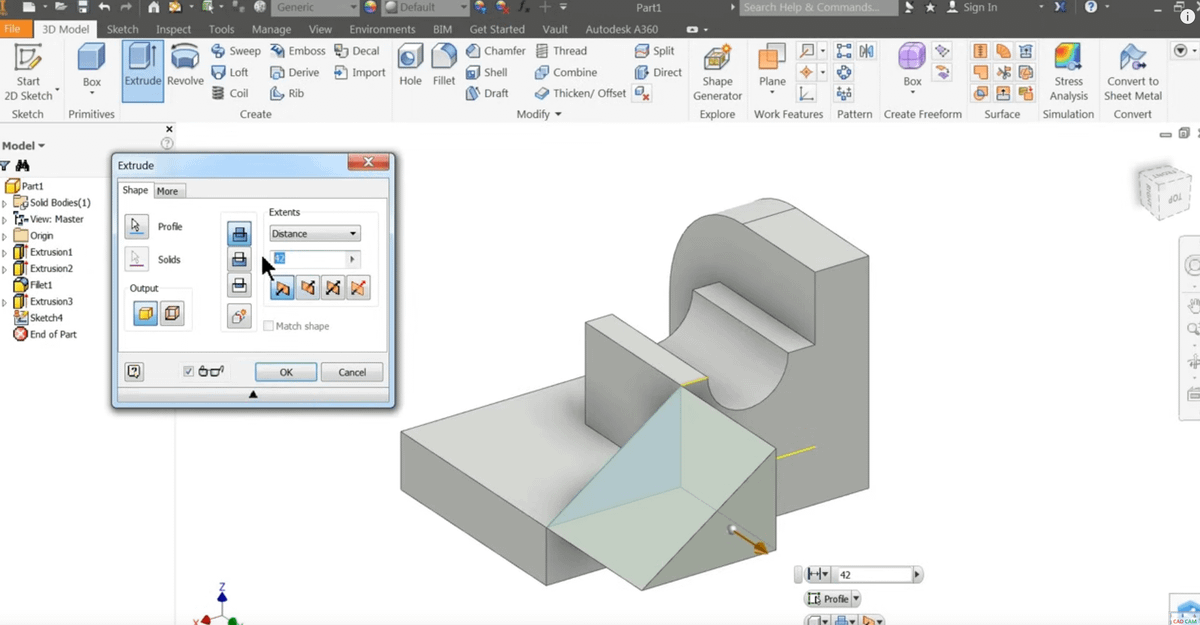Image resolution: width=1200 pixels, height=625 pixels.
Task: Open the appearance color wheel picker
Action: click(369, 7)
